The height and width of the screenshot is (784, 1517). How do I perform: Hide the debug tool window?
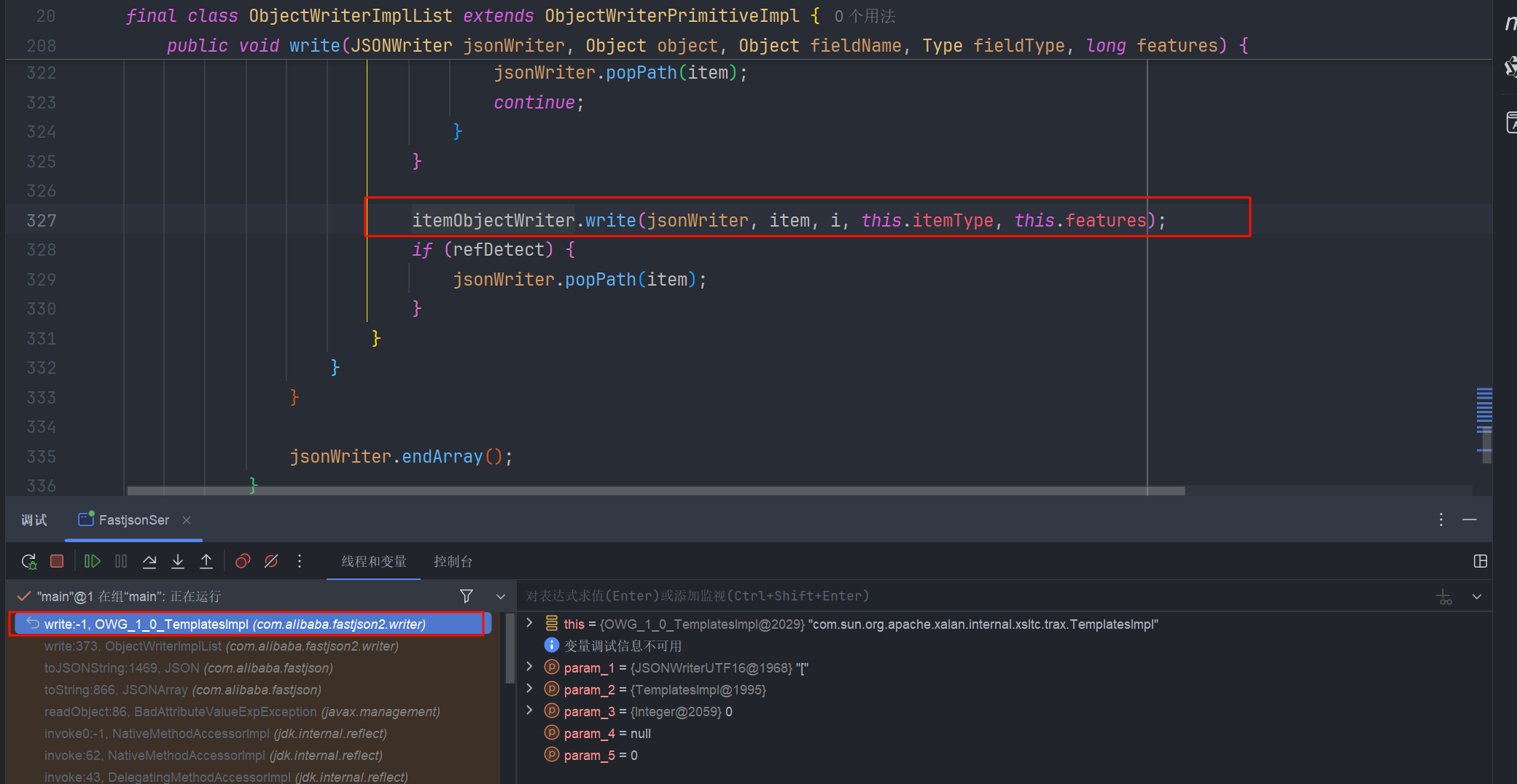click(x=1470, y=520)
